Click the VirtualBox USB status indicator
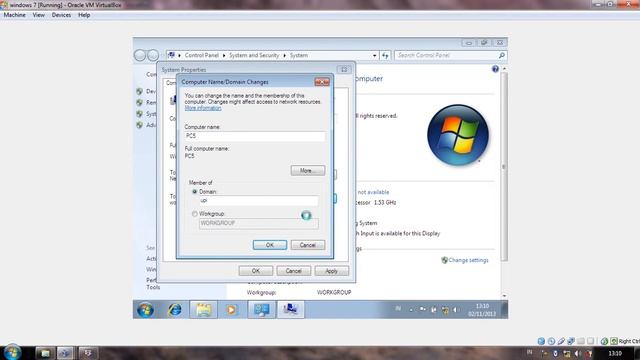Screen dimensions: 640x360 click(x=561, y=341)
